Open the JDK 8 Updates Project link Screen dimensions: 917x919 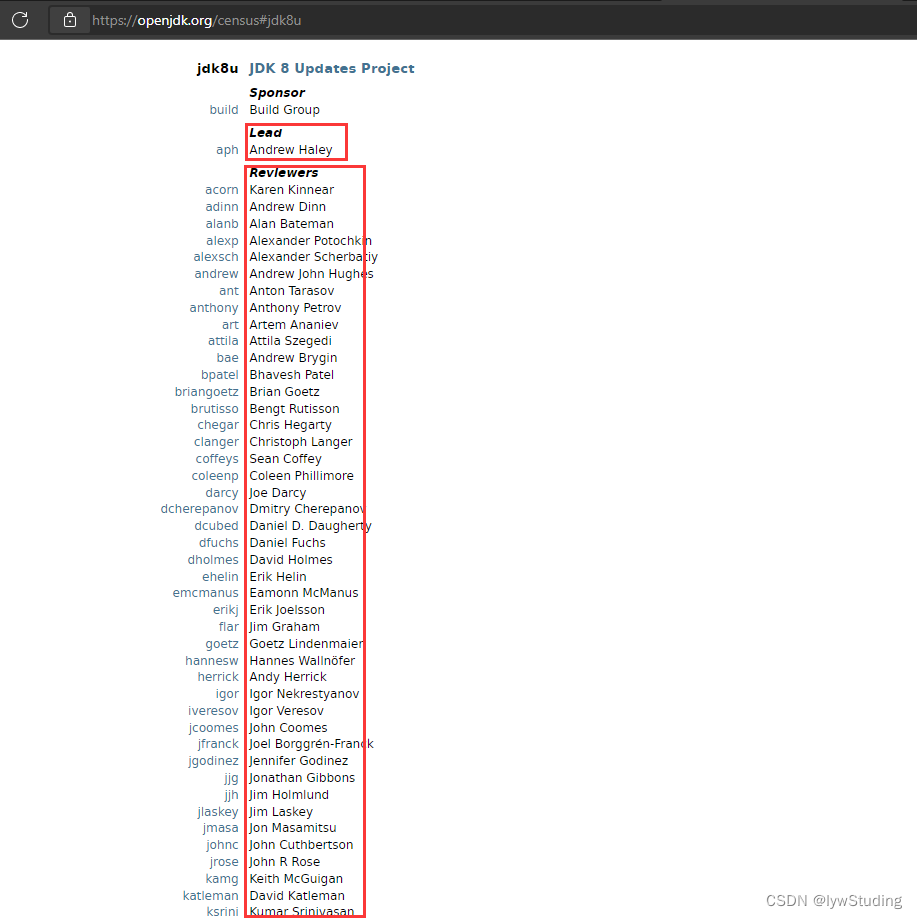[x=332, y=69]
